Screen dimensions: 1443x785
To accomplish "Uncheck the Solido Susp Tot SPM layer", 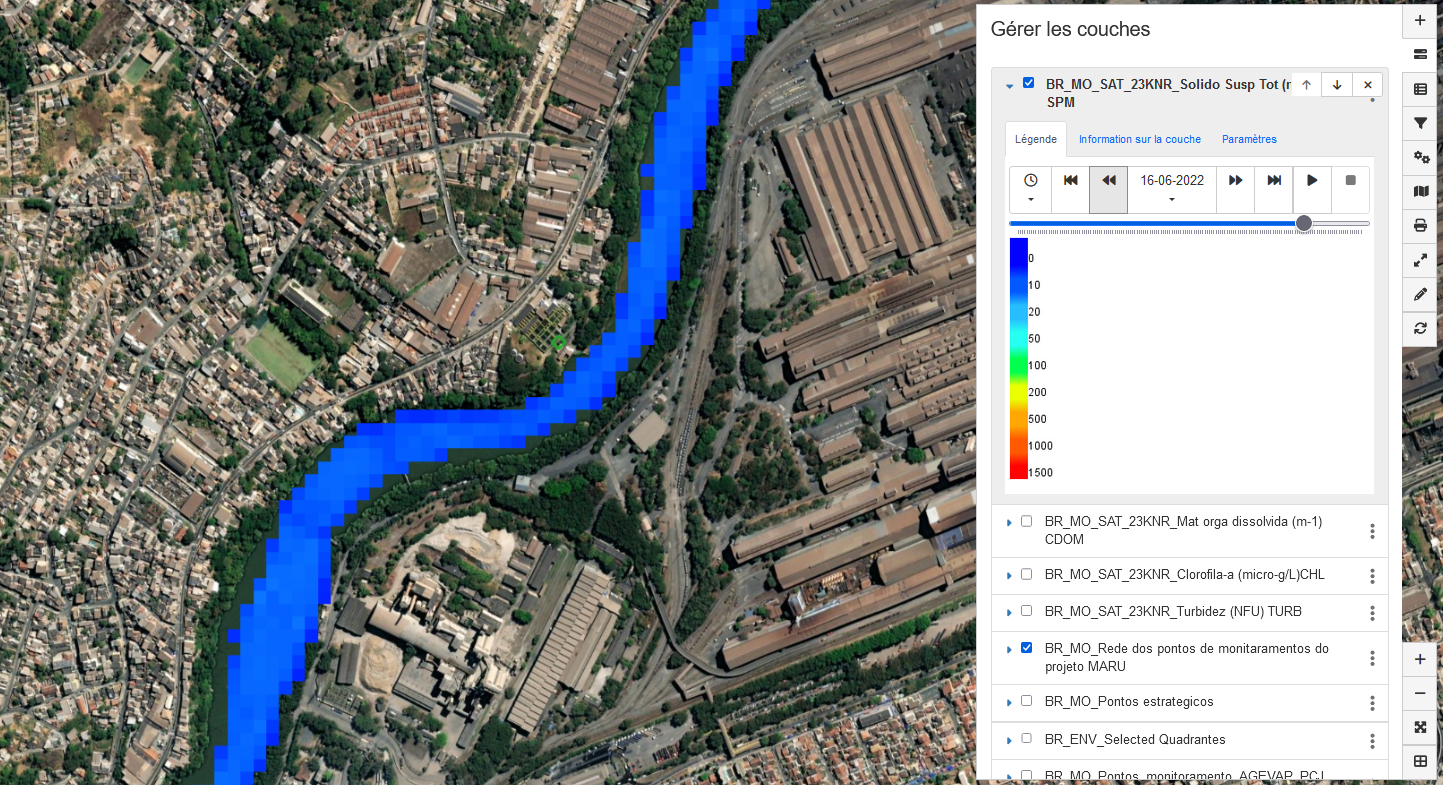I will point(1028,83).
